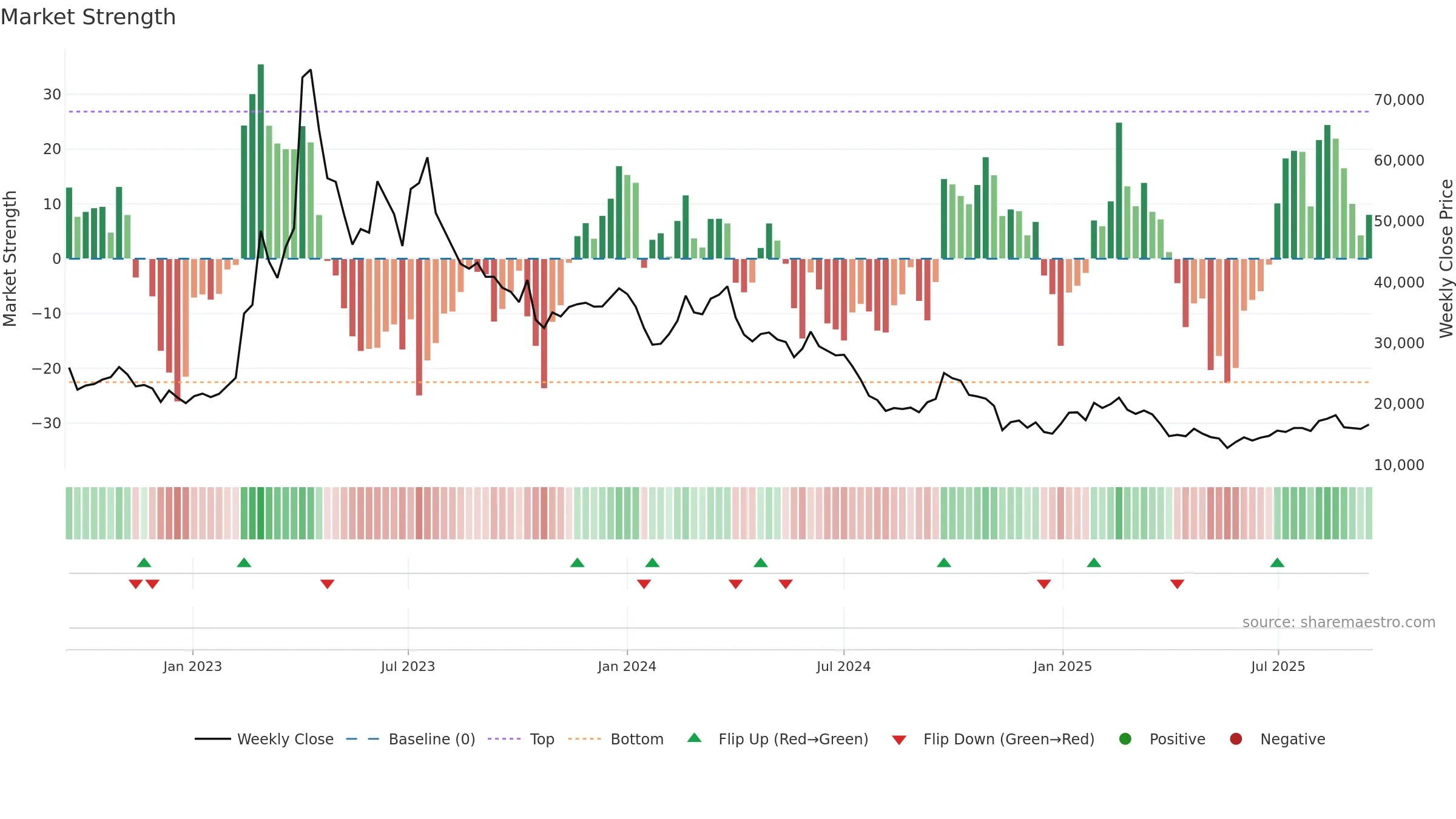Click the flip-down marker between Jan and Jul 2023

(328, 584)
